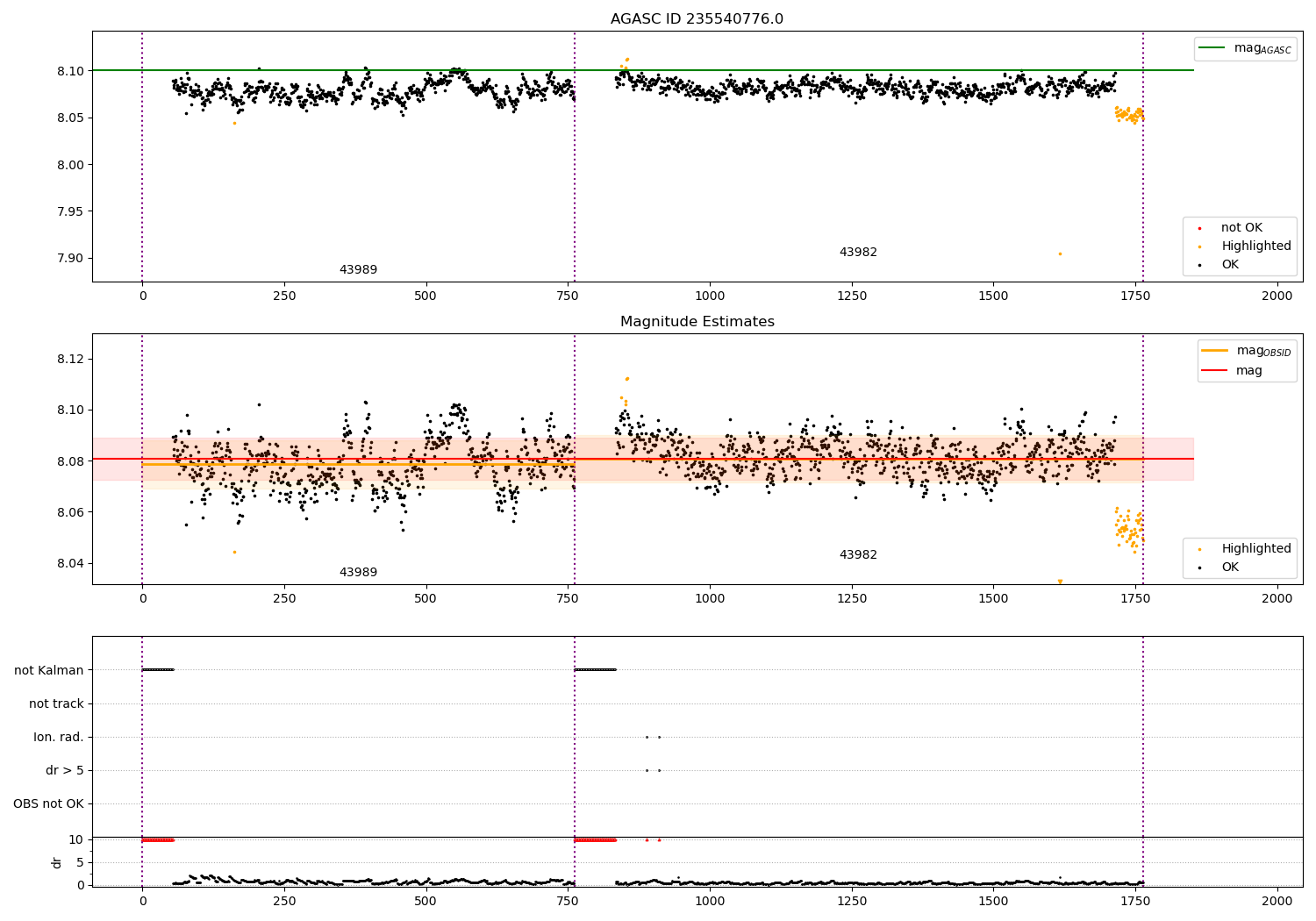This screenshot has height=921, width=1316.
Task: Click the 'dr > 5' axis label
Action: tap(65, 770)
